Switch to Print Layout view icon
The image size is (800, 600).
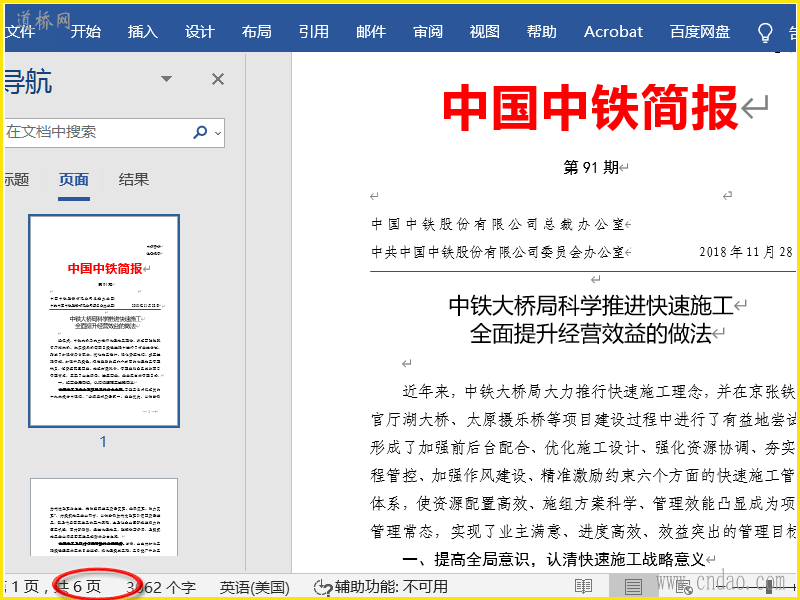(633, 587)
